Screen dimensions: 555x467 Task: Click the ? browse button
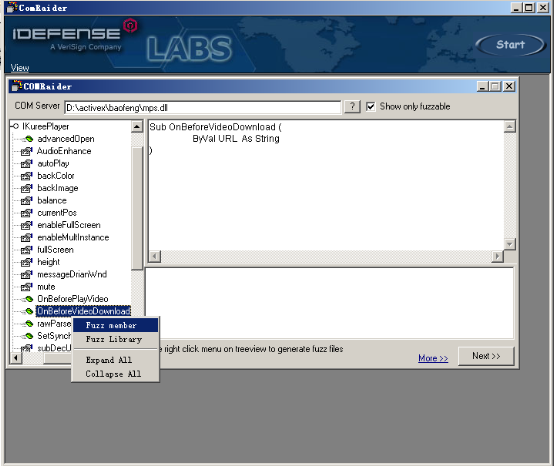coord(352,107)
